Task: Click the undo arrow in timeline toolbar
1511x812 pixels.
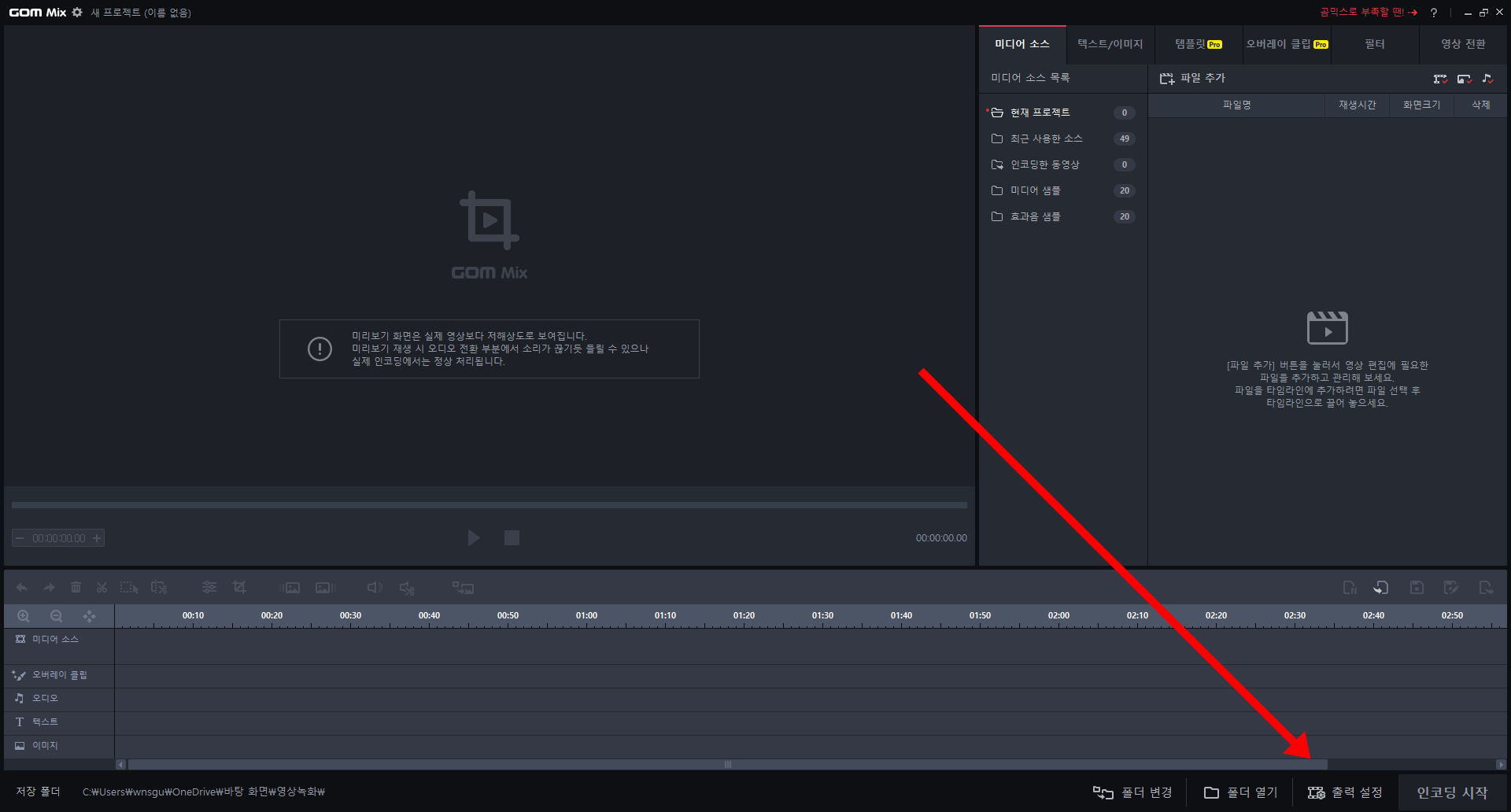Action: 22,588
